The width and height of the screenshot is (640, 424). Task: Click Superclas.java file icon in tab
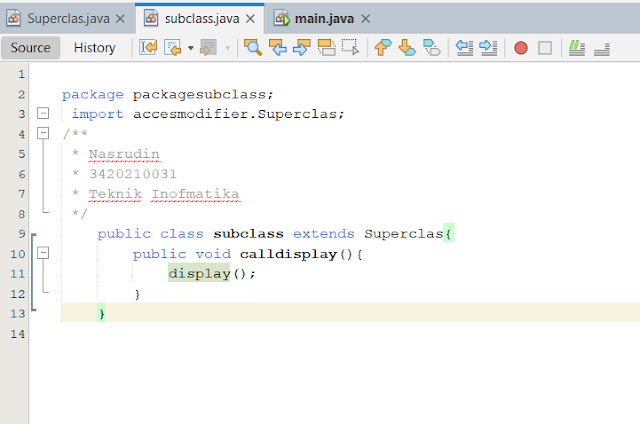point(13,18)
